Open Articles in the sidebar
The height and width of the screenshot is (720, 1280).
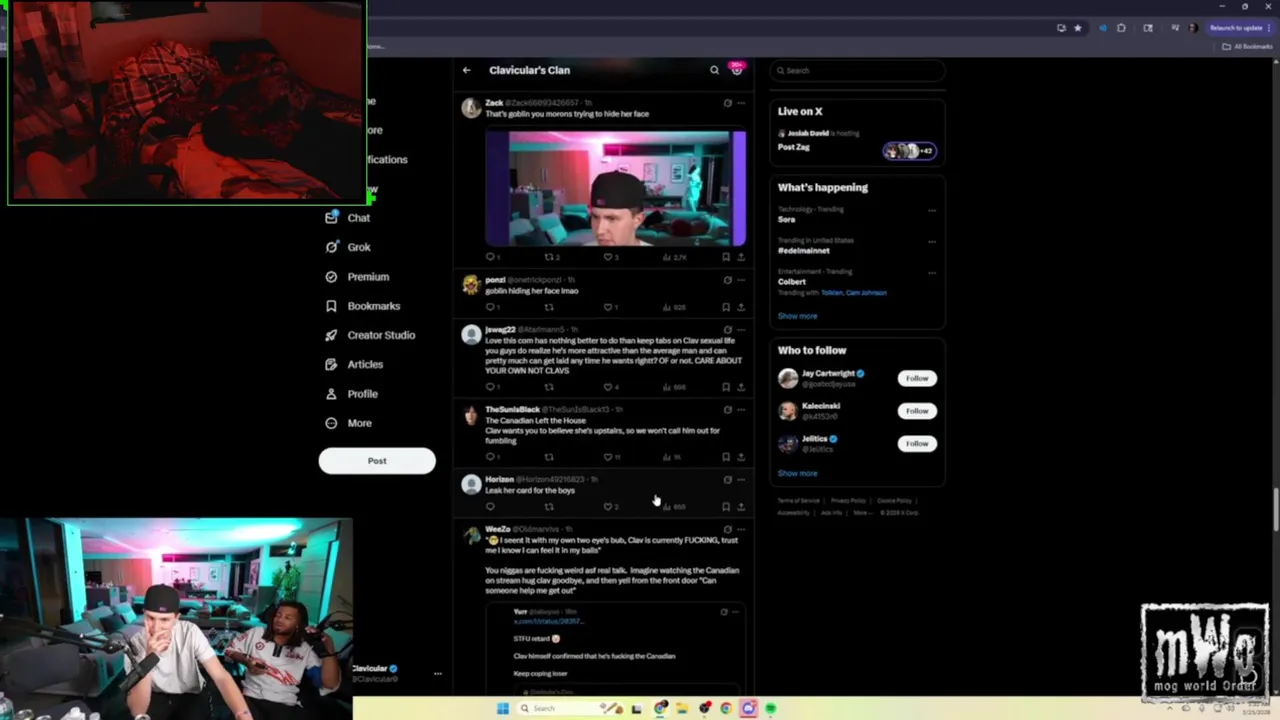[x=354, y=364]
